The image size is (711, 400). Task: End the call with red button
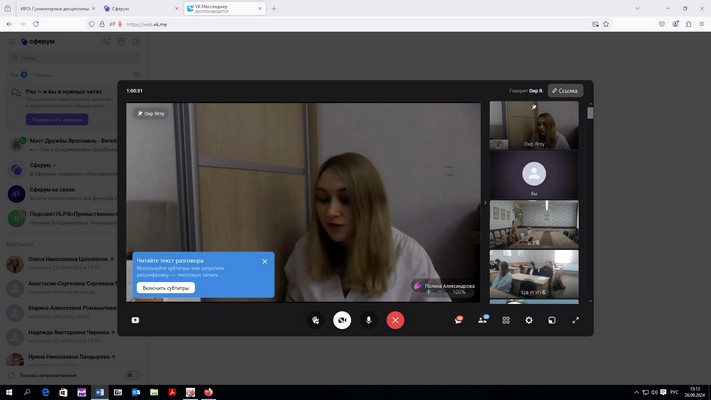[395, 320]
